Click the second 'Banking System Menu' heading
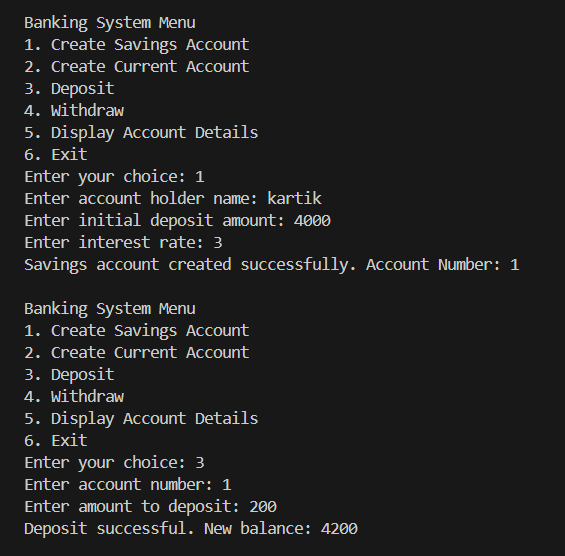This screenshot has height=556, width=565. [110, 309]
